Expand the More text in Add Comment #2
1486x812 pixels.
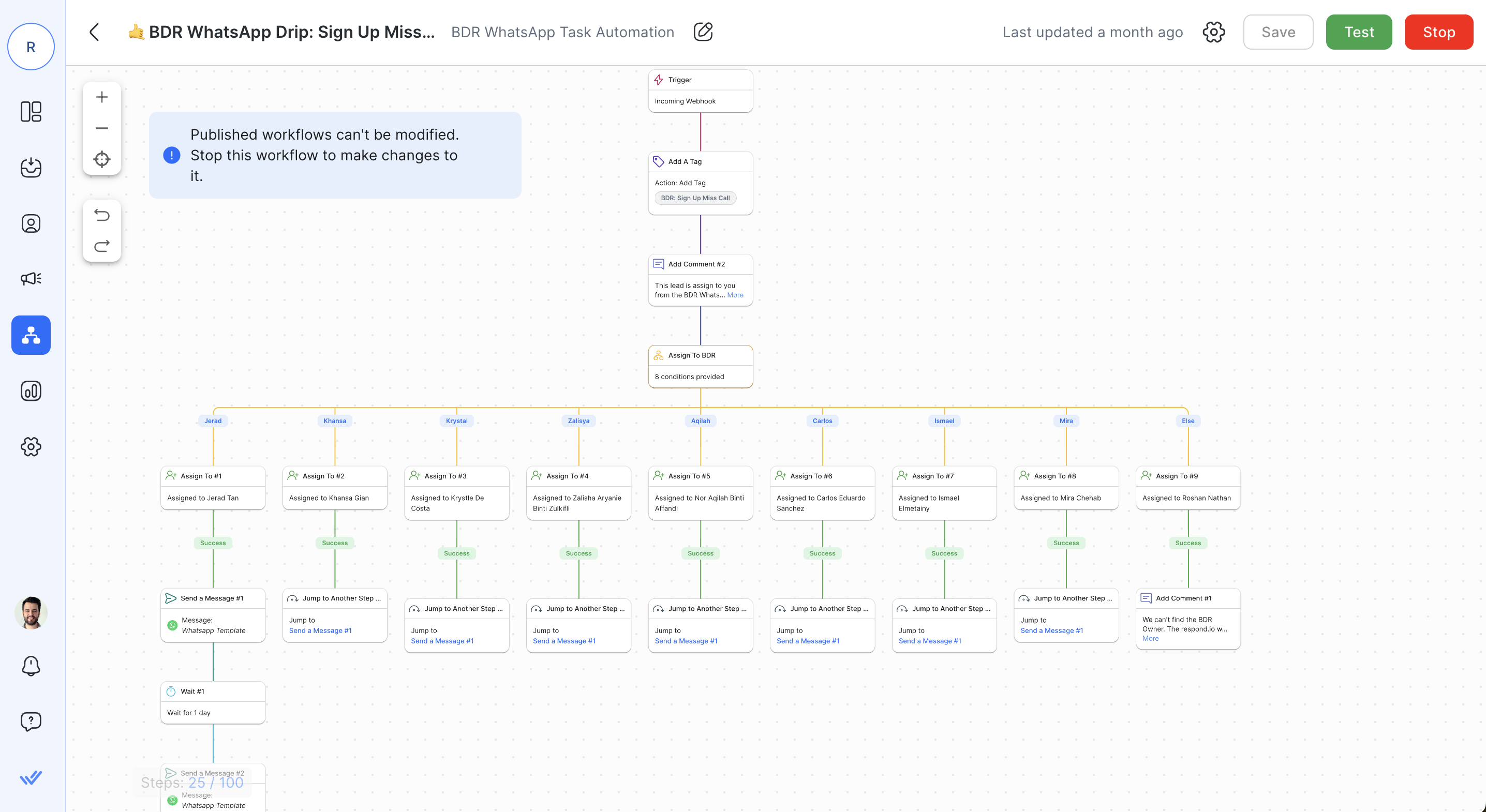pyautogui.click(x=734, y=295)
